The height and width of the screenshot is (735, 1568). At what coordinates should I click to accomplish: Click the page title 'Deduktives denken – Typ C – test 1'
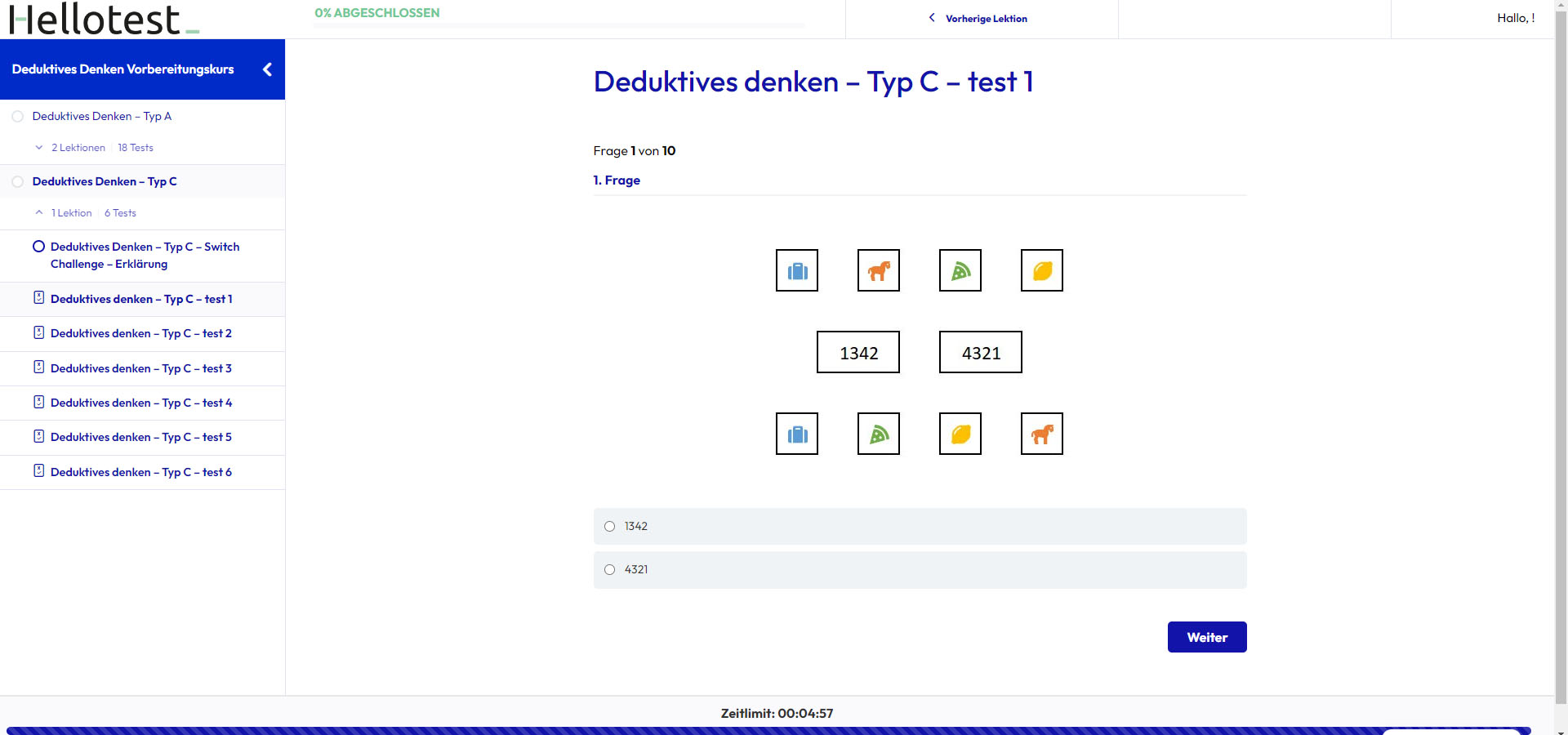point(813,82)
